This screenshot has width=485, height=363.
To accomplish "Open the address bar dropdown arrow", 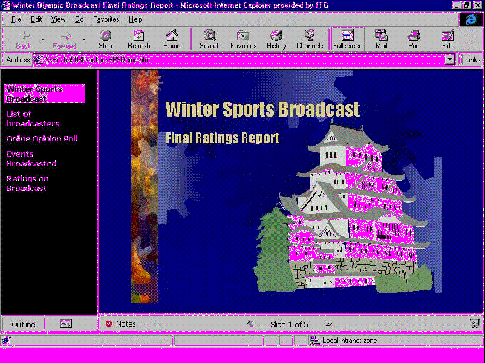I will click(x=450, y=60).
